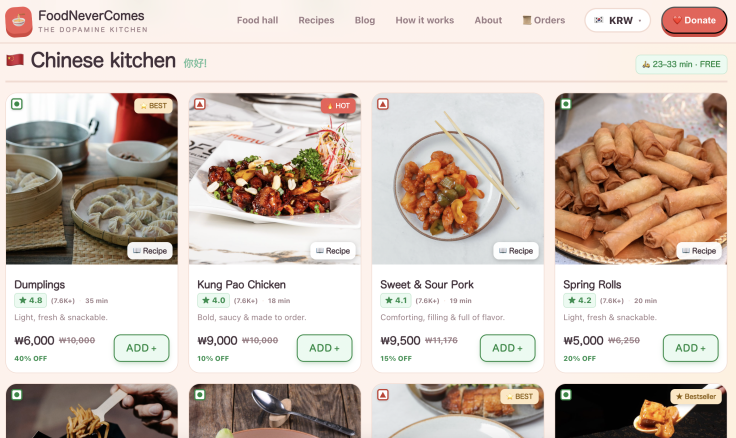This screenshot has width=736, height=438.
Task: Click the BEST badge on Dumplings image
Action: [x=153, y=106]
